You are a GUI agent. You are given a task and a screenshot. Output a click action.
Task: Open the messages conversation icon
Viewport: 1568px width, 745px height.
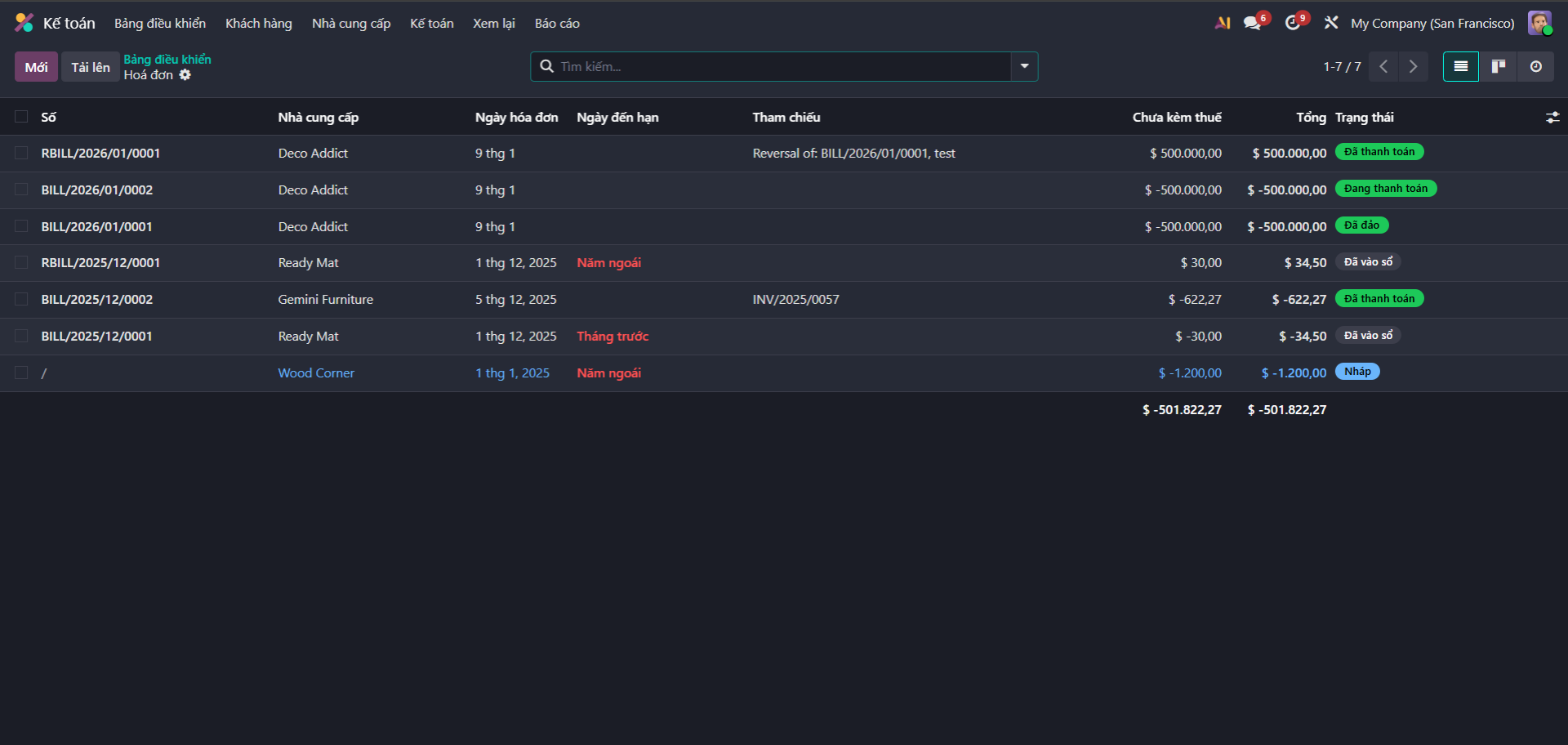(1252, 23)
